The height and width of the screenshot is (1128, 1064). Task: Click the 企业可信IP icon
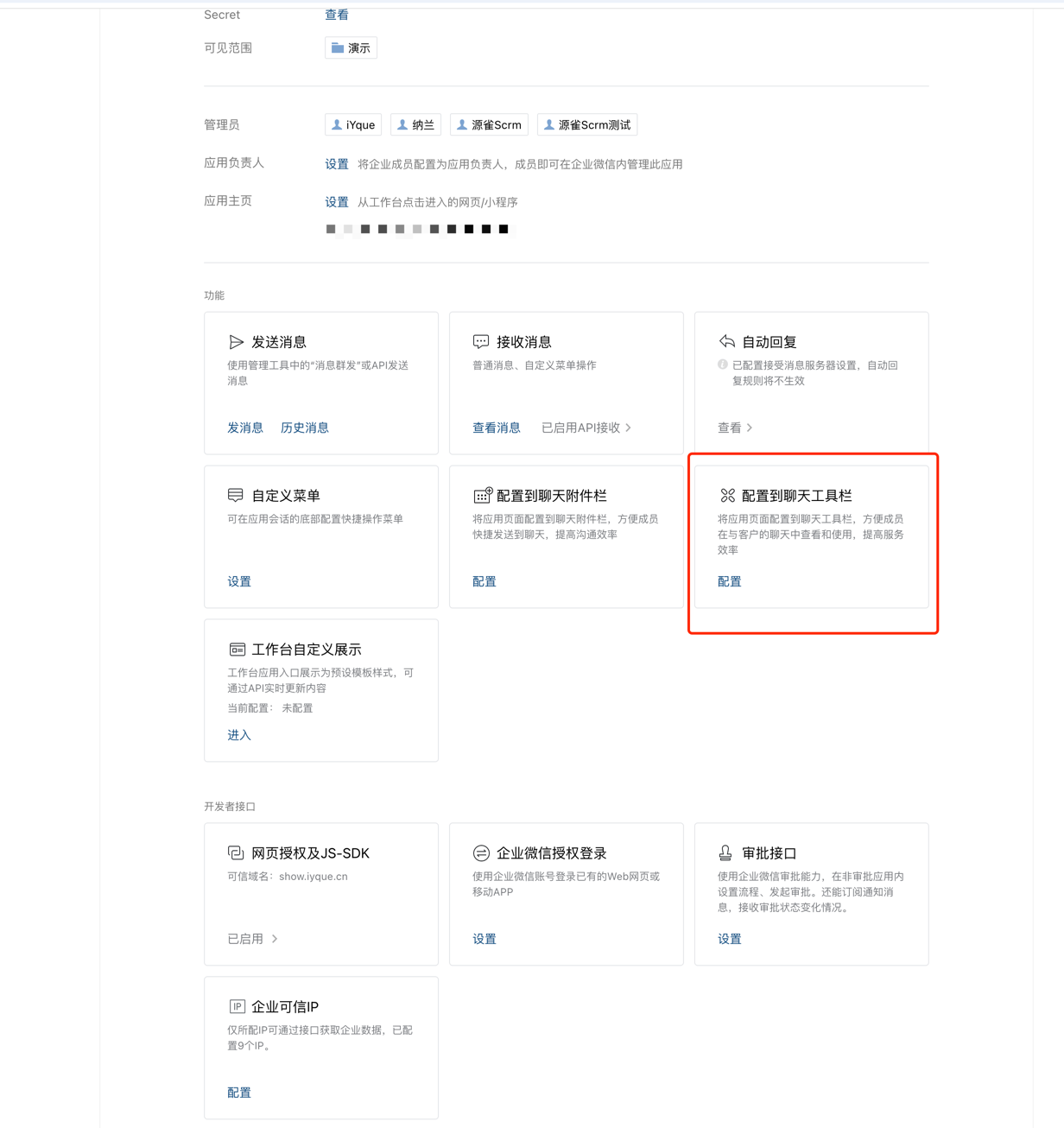(237, 1007)
